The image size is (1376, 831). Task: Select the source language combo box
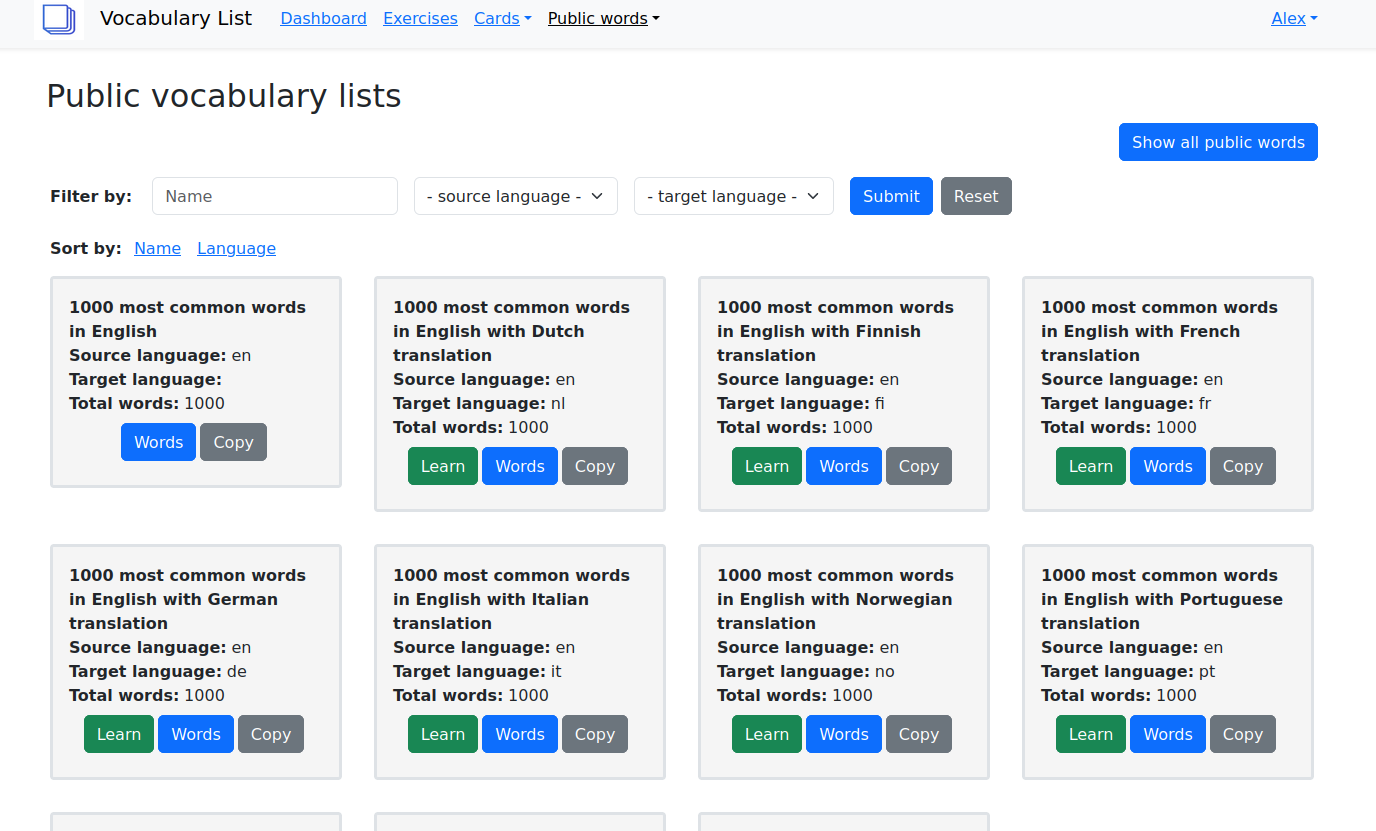pyautogui.click(x=515, y=196)
